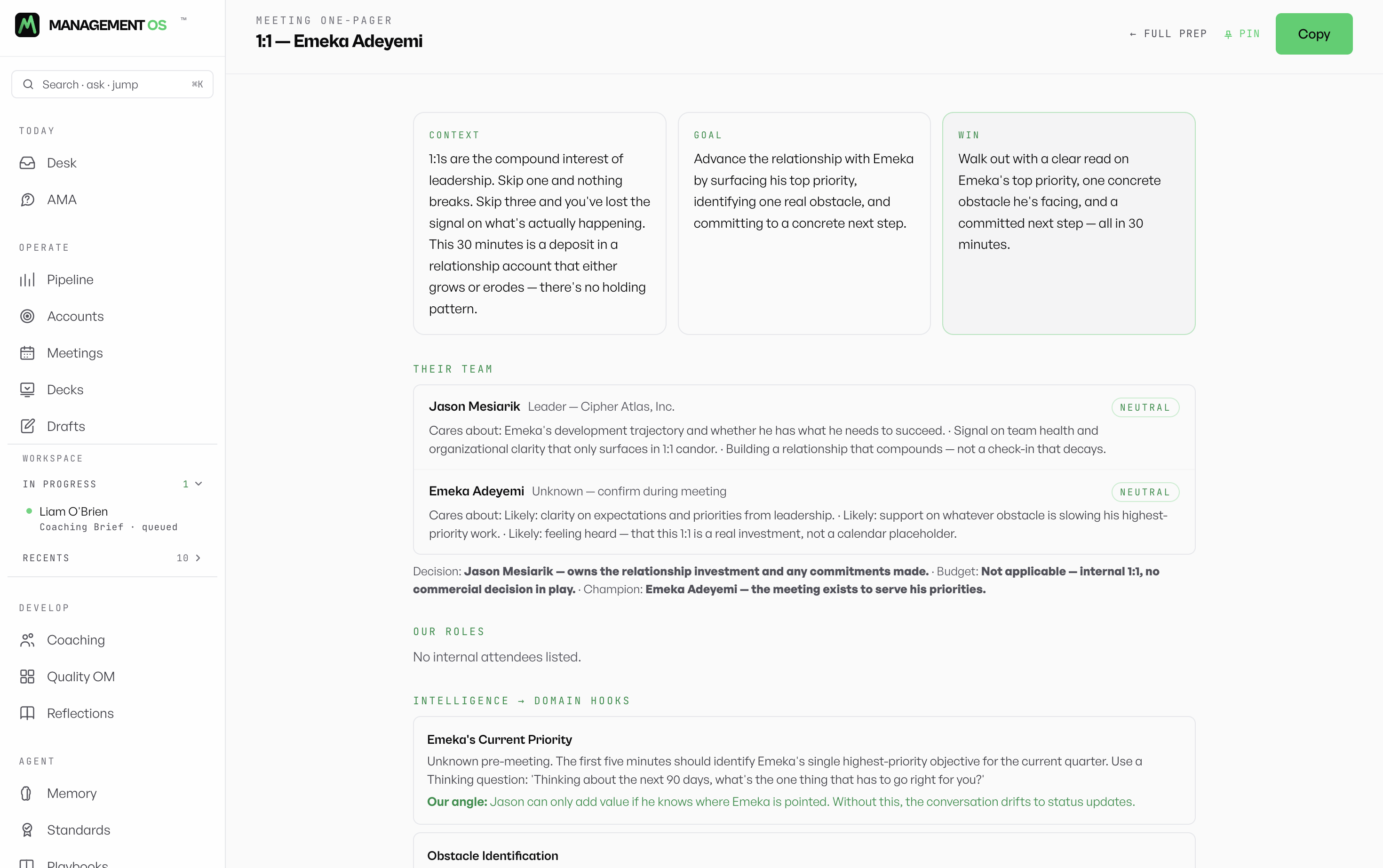The height and width of the screenshot is (868, 1383).
Task: Open the Drafts pencil icon
Action: click(x=27, y=427)
